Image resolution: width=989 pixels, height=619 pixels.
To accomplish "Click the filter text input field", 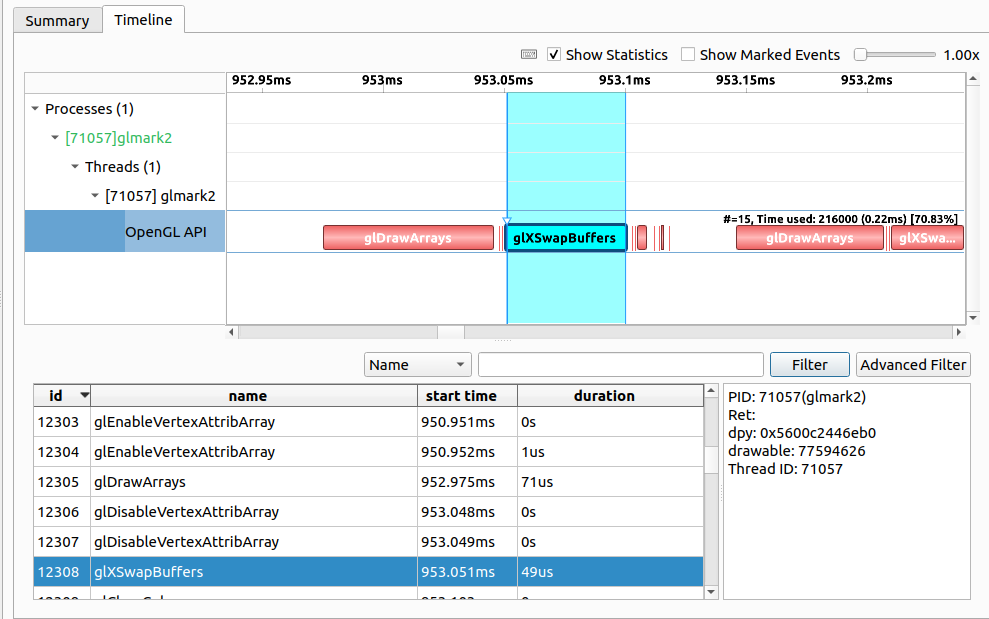I will click(x=620, y=365).
